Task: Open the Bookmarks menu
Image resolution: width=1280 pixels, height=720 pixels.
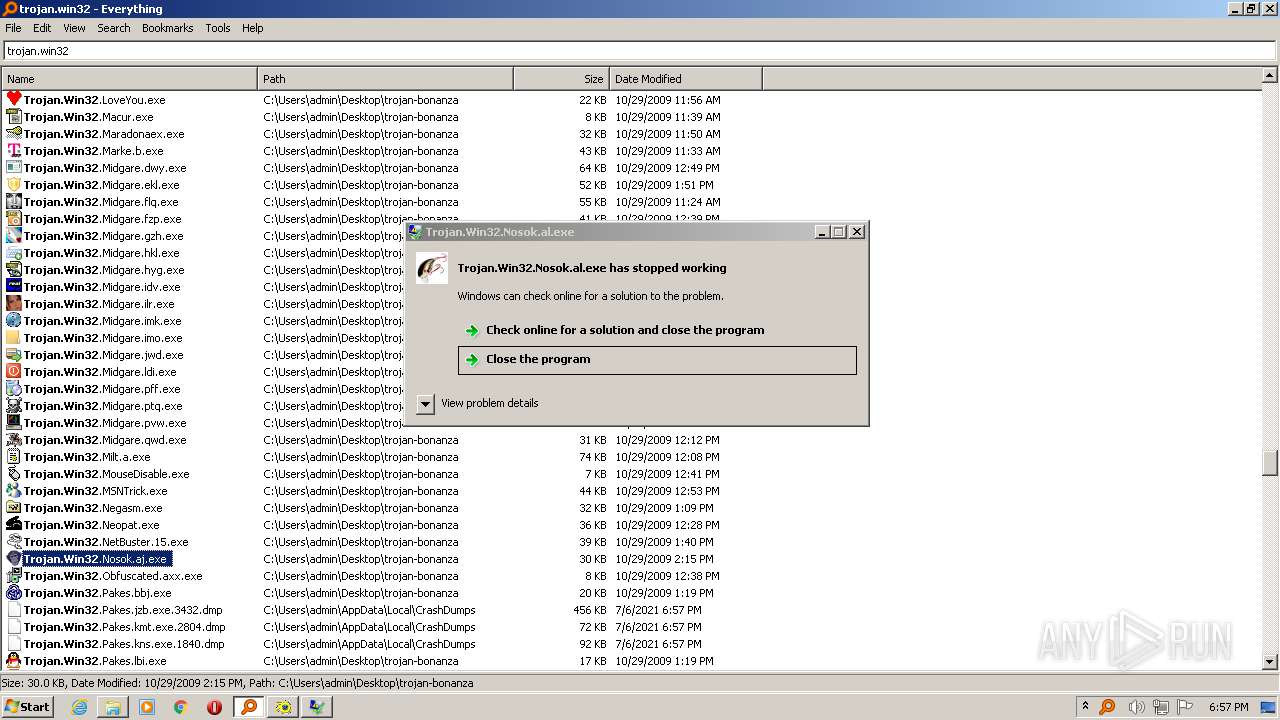Action: pyautogui.click(x=167, y=28)
